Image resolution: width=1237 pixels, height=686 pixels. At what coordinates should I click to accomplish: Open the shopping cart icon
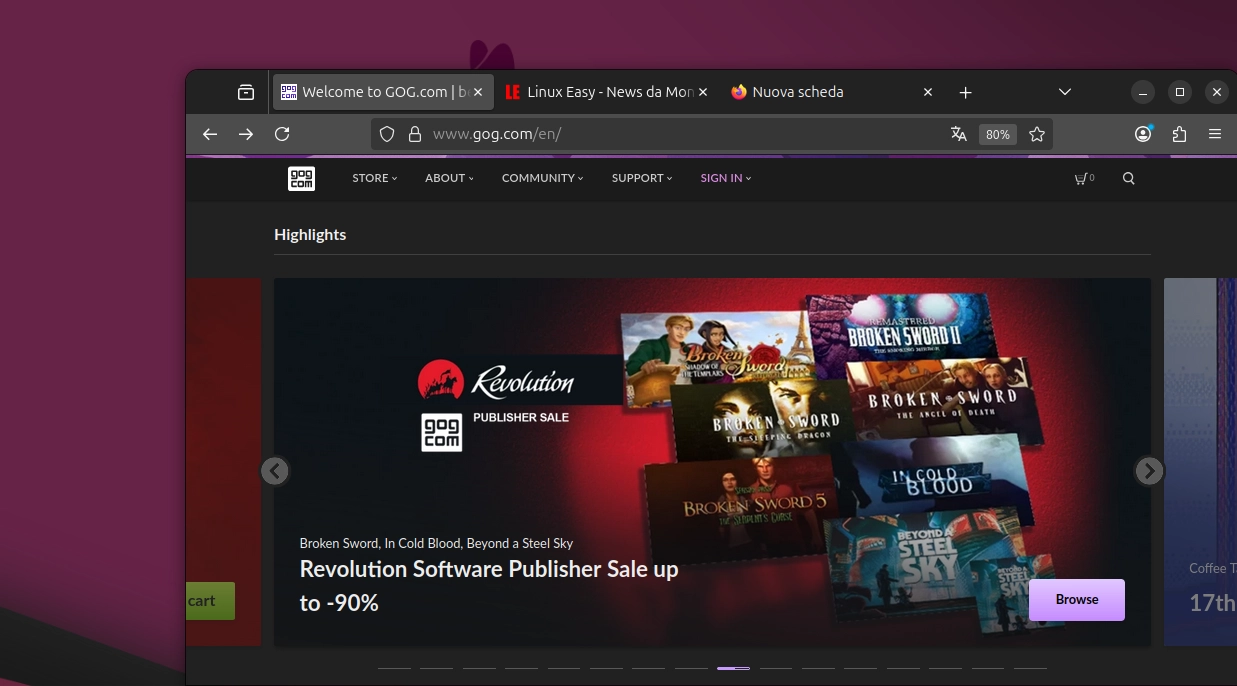point(1082,178)
